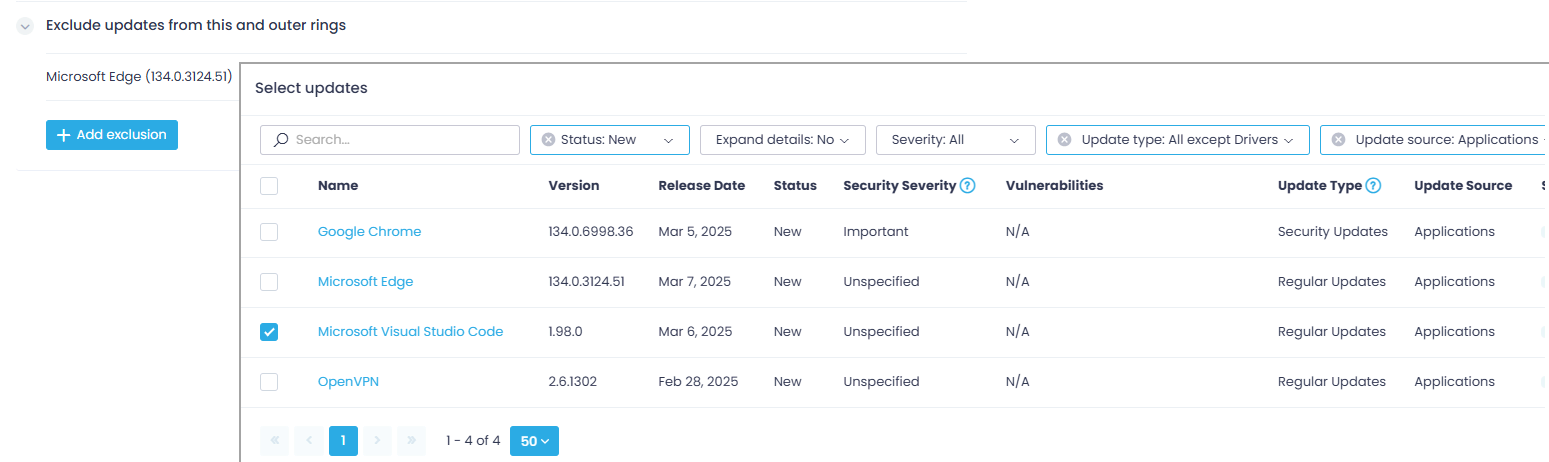Open the Microsoft Visual Studio Code link
Screen dimensions: 1549x462
point(410,332)
